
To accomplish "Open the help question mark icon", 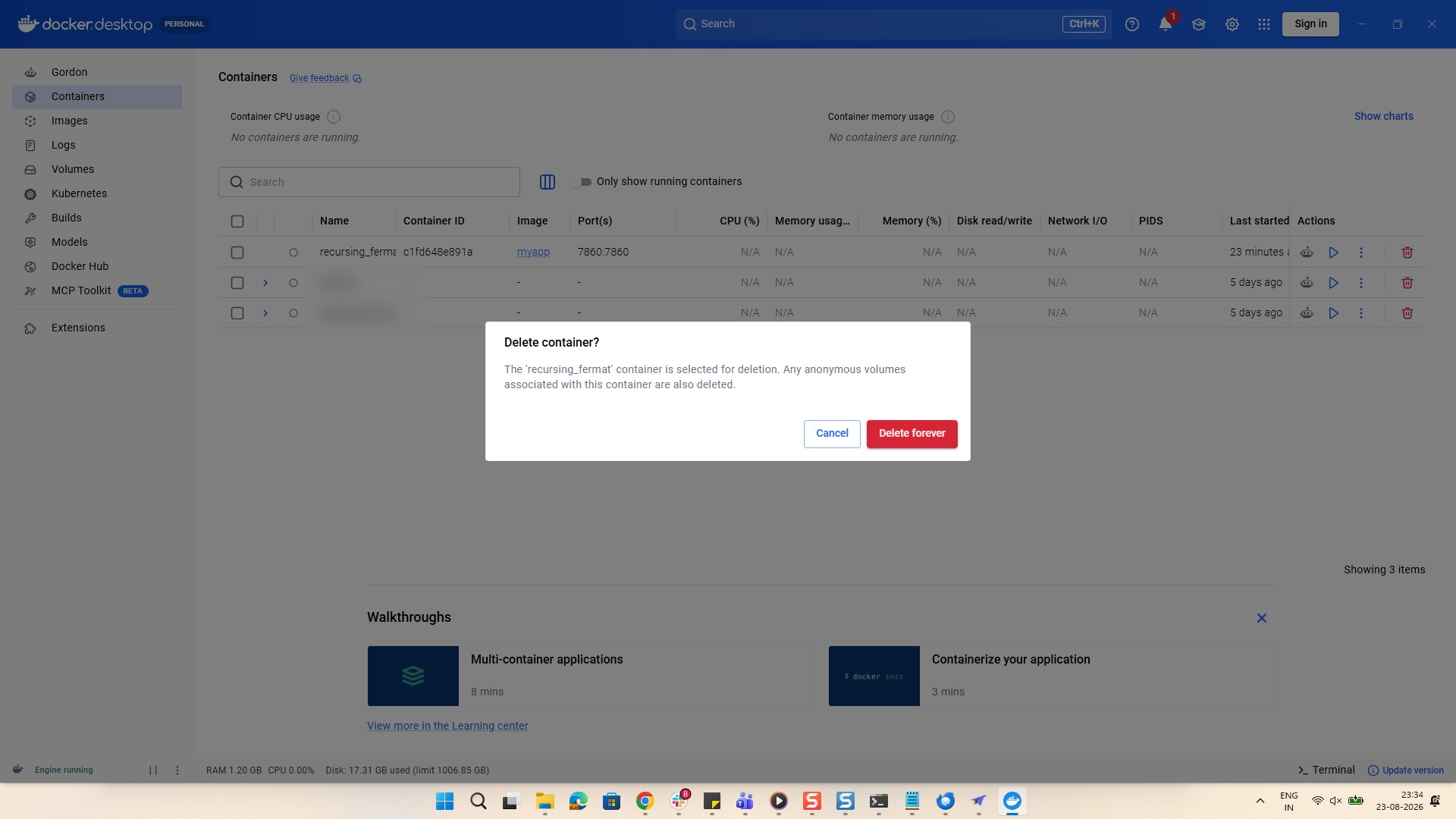I will (x=1132, y=24).
